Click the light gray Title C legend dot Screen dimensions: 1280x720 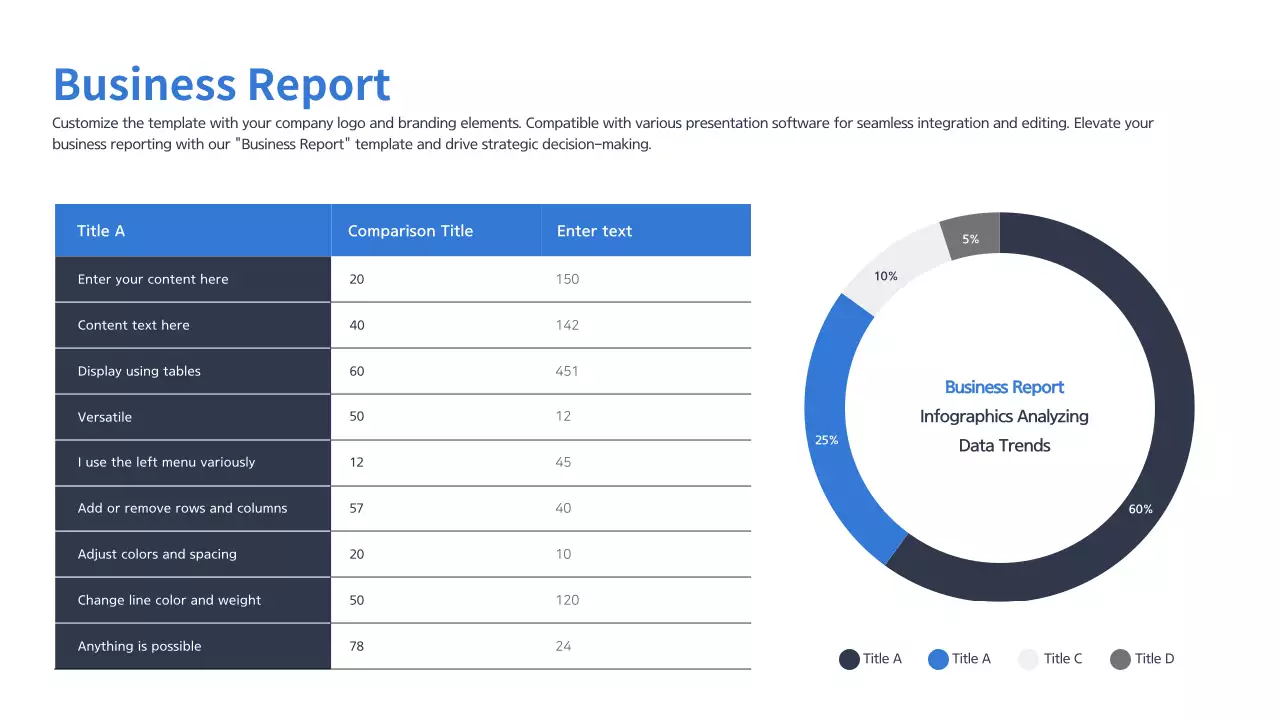pos(1028,659)
